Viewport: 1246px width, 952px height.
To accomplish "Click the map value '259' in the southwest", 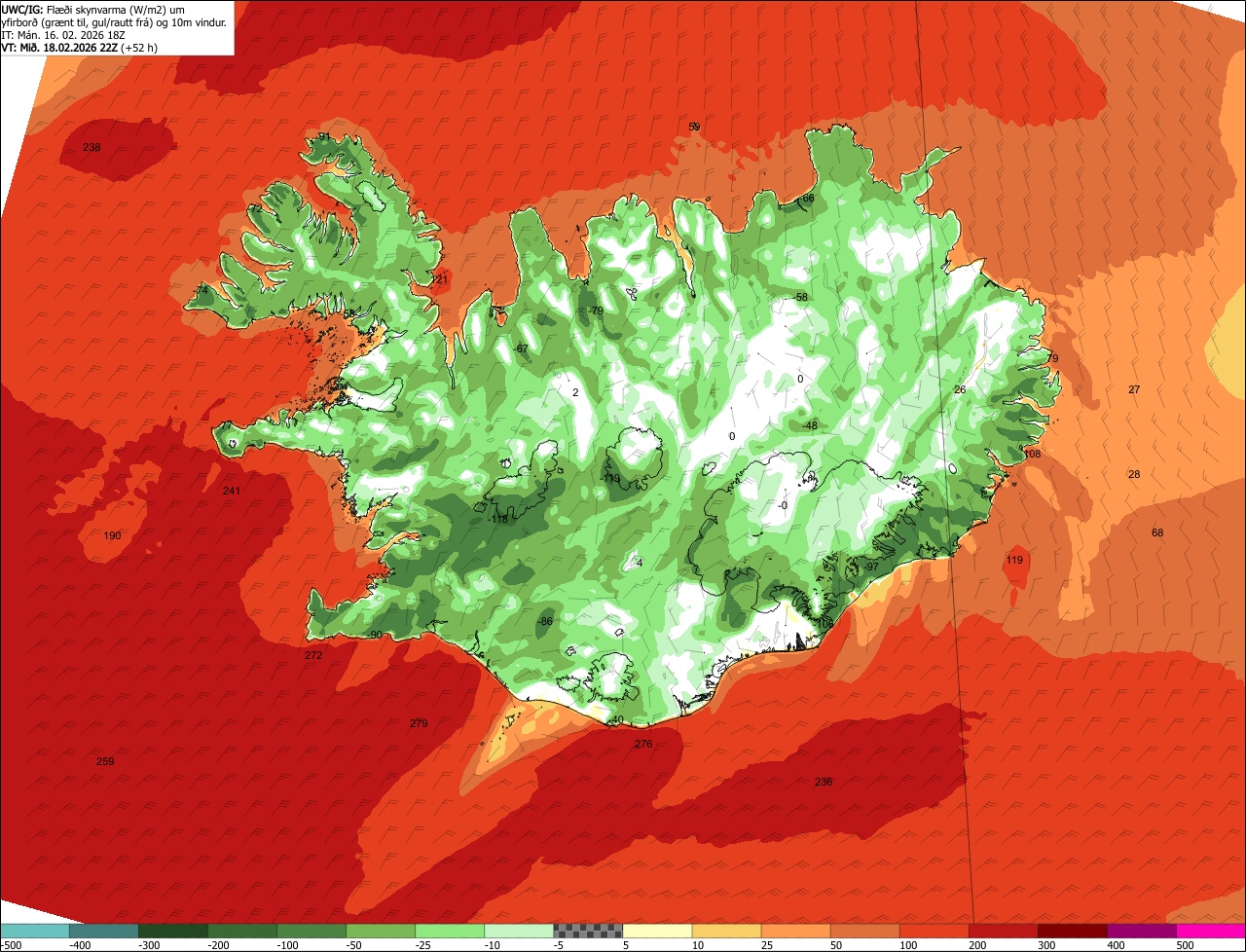I will [105, 761].
